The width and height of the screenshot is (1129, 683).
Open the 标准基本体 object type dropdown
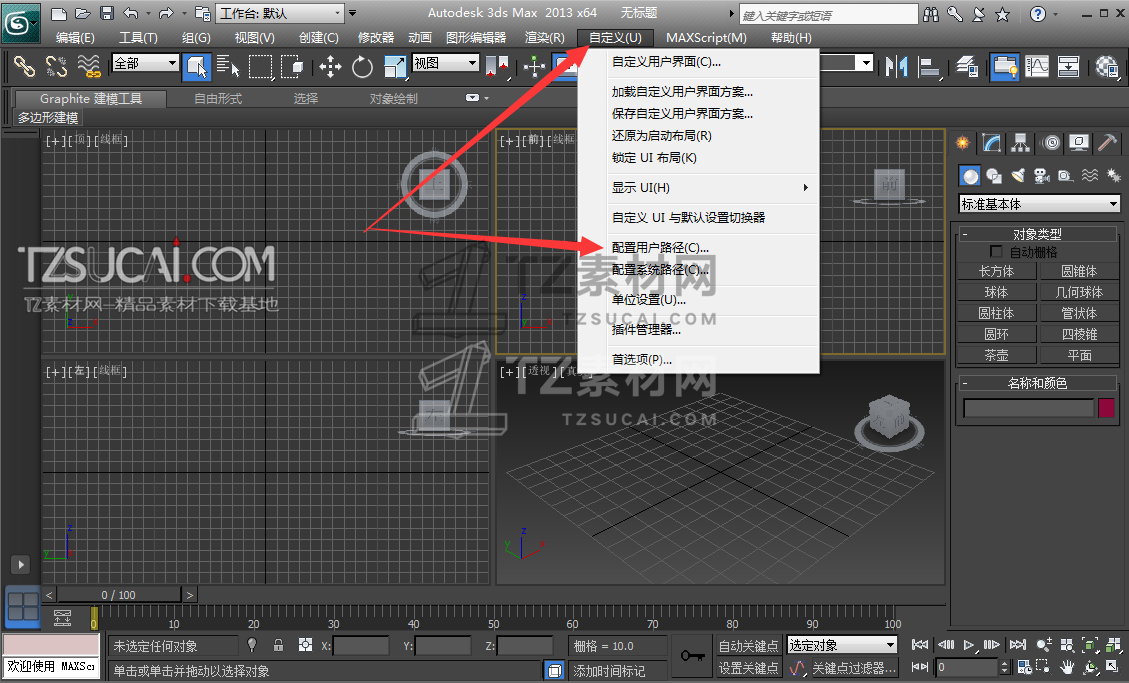click(x=1039, y=204)
